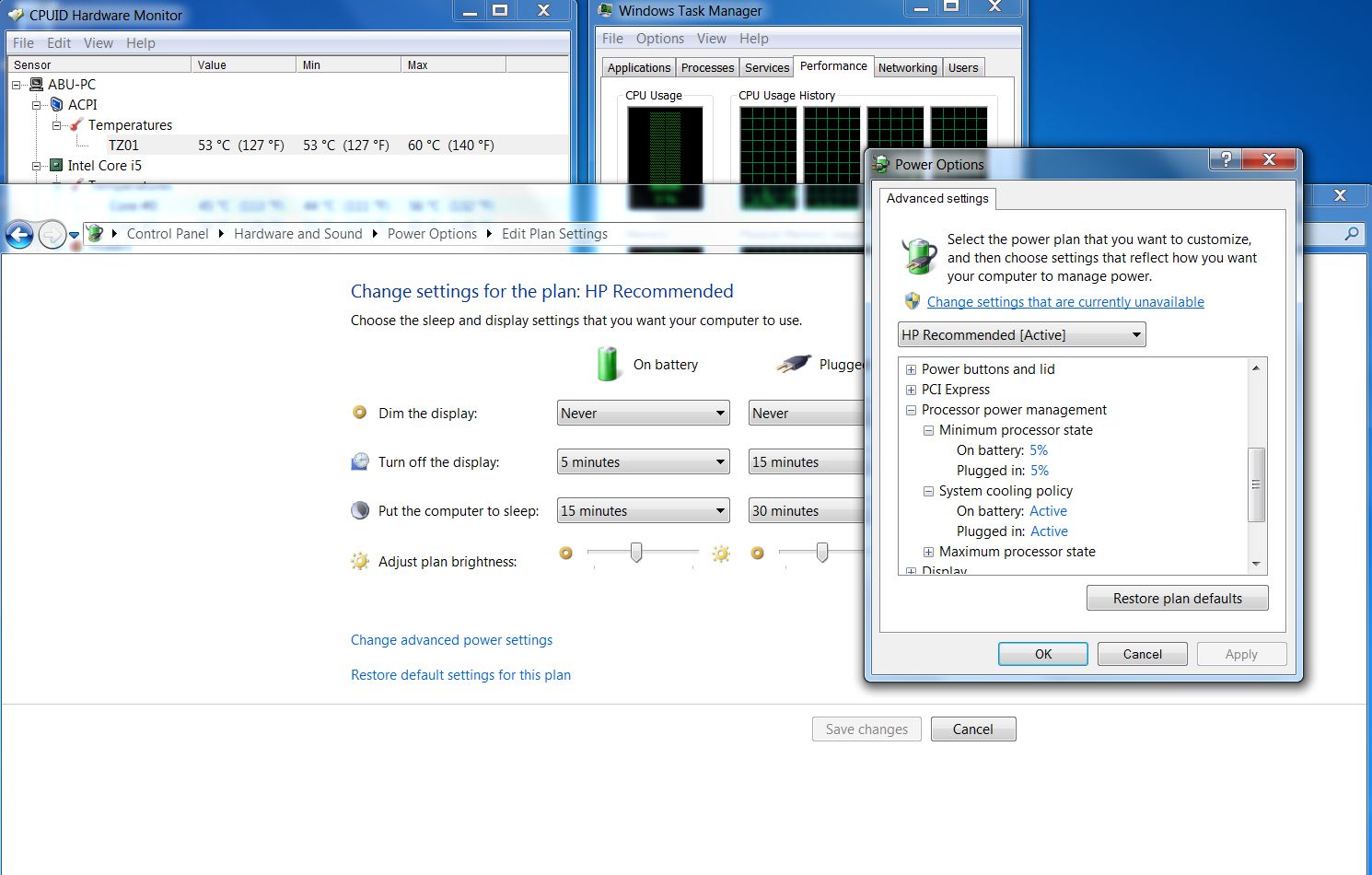Select the TZ01 temperature row

[288, 145]
